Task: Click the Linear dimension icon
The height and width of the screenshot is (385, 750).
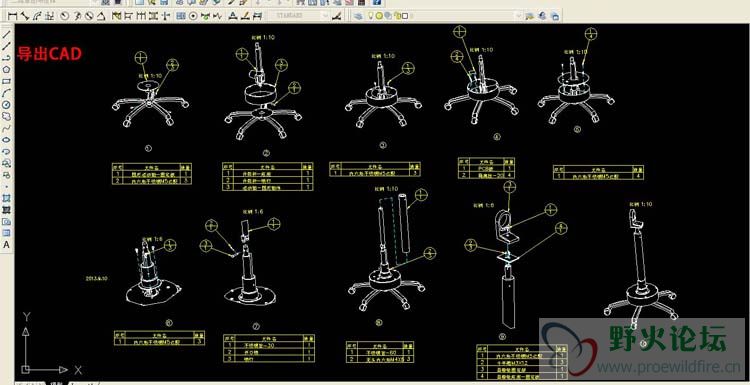Action: click(x=12, y=16)
